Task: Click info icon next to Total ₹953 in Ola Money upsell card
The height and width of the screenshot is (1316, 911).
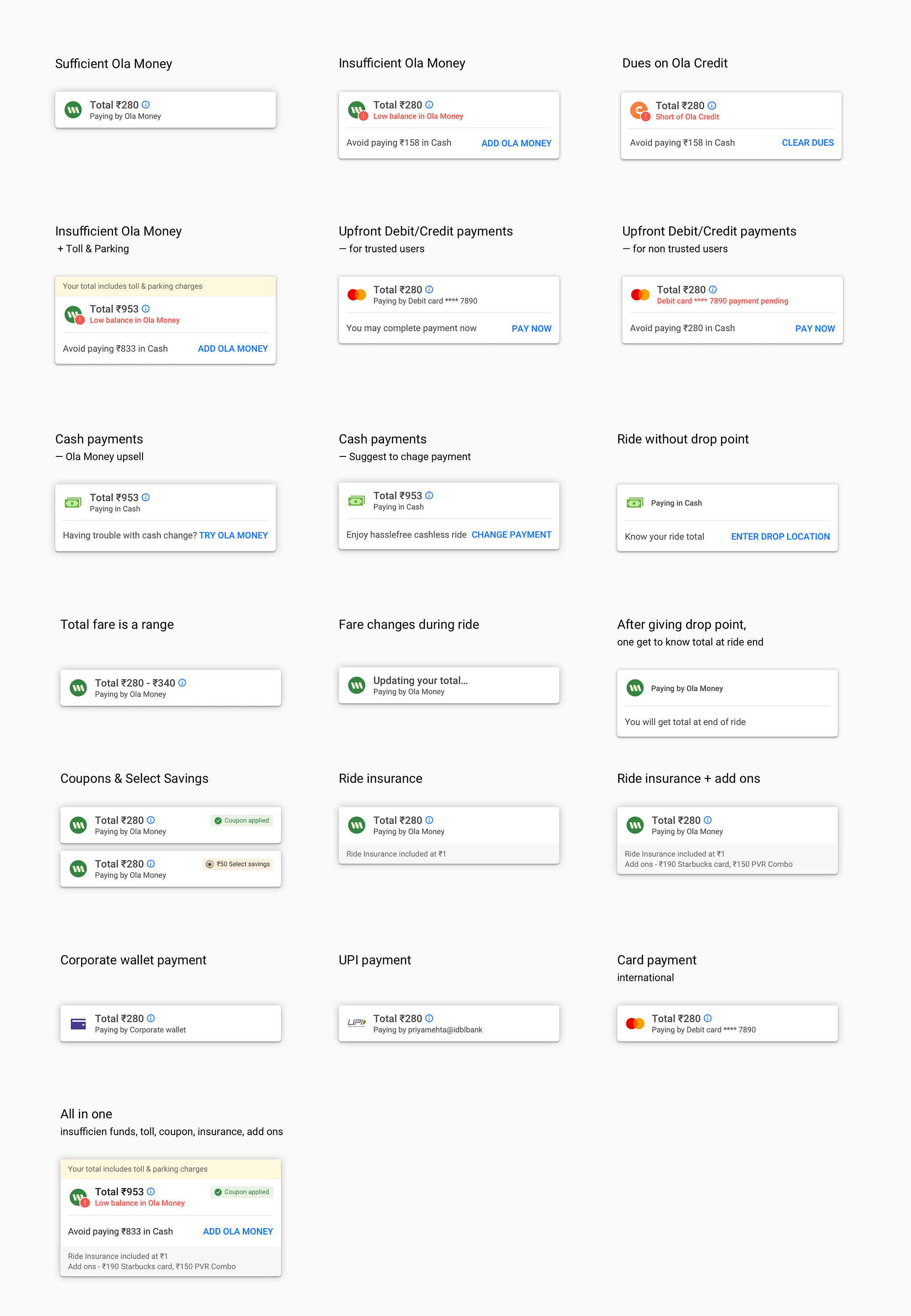Action: 146,497
